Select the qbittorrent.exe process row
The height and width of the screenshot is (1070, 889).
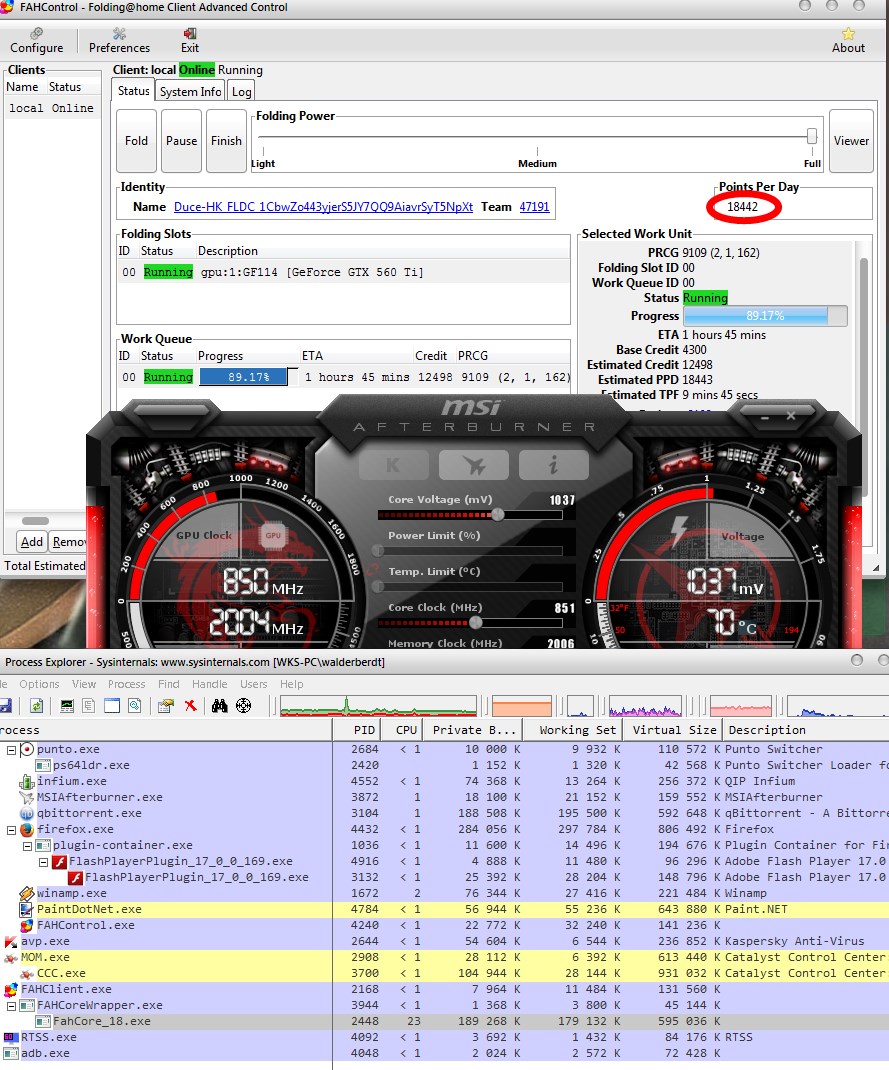pyautogui.click(x=444, y=813)
